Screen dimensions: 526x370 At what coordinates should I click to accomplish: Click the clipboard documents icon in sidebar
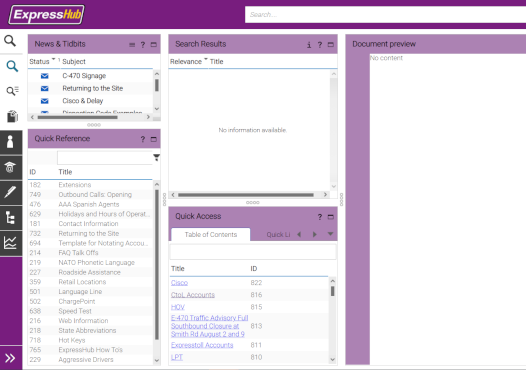[12, 116]
